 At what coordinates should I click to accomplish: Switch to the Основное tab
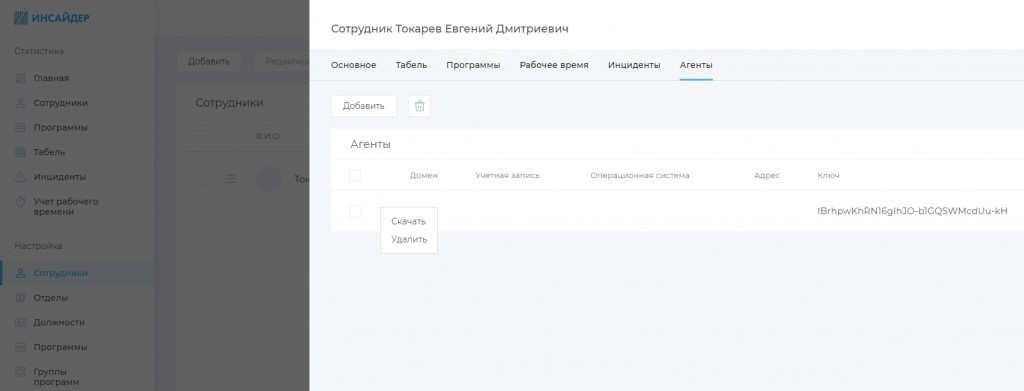353,65
